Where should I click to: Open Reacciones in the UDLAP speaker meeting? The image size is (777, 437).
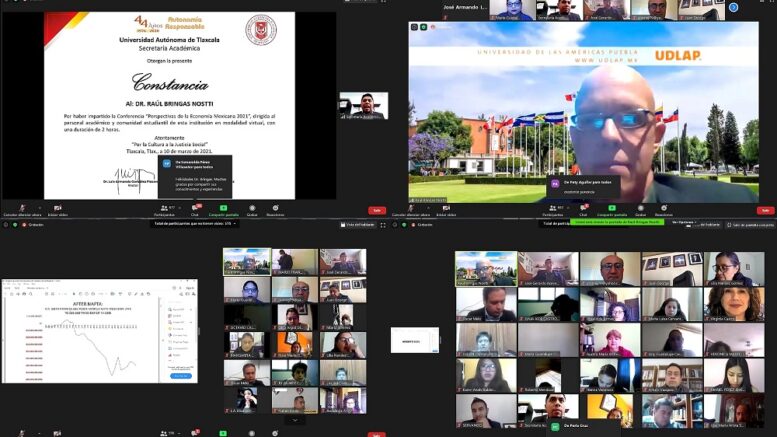[663, 209]
